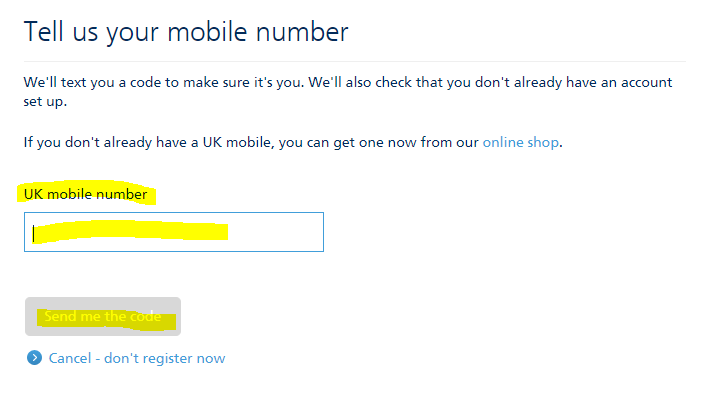Click the word "account" in the first paragraph
Image resolution: width=712 pixels, height=395 pixels.
(647, 82)
